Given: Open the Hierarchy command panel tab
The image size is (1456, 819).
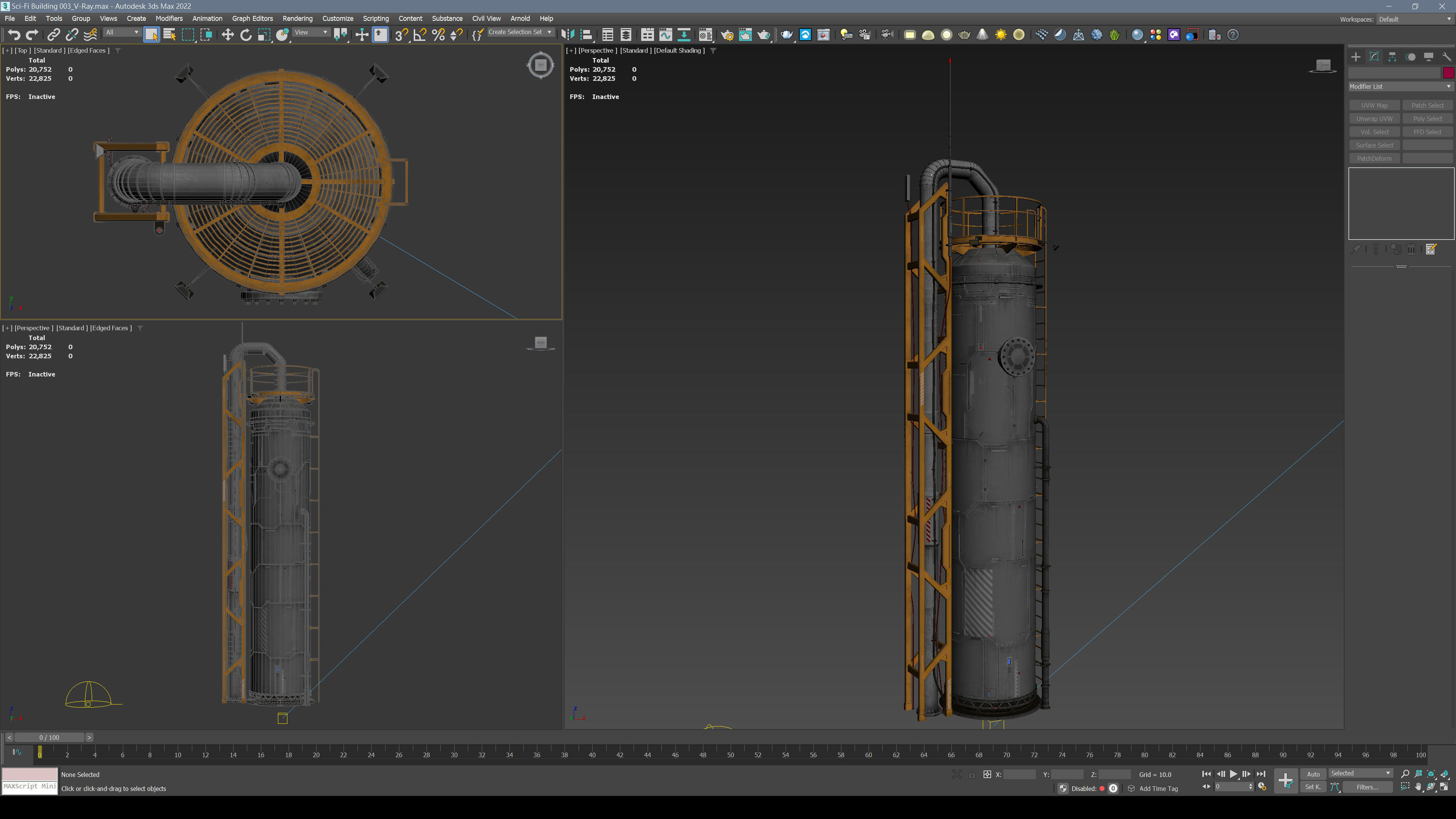Looking at the screenshot, I should pos(1392,56).
